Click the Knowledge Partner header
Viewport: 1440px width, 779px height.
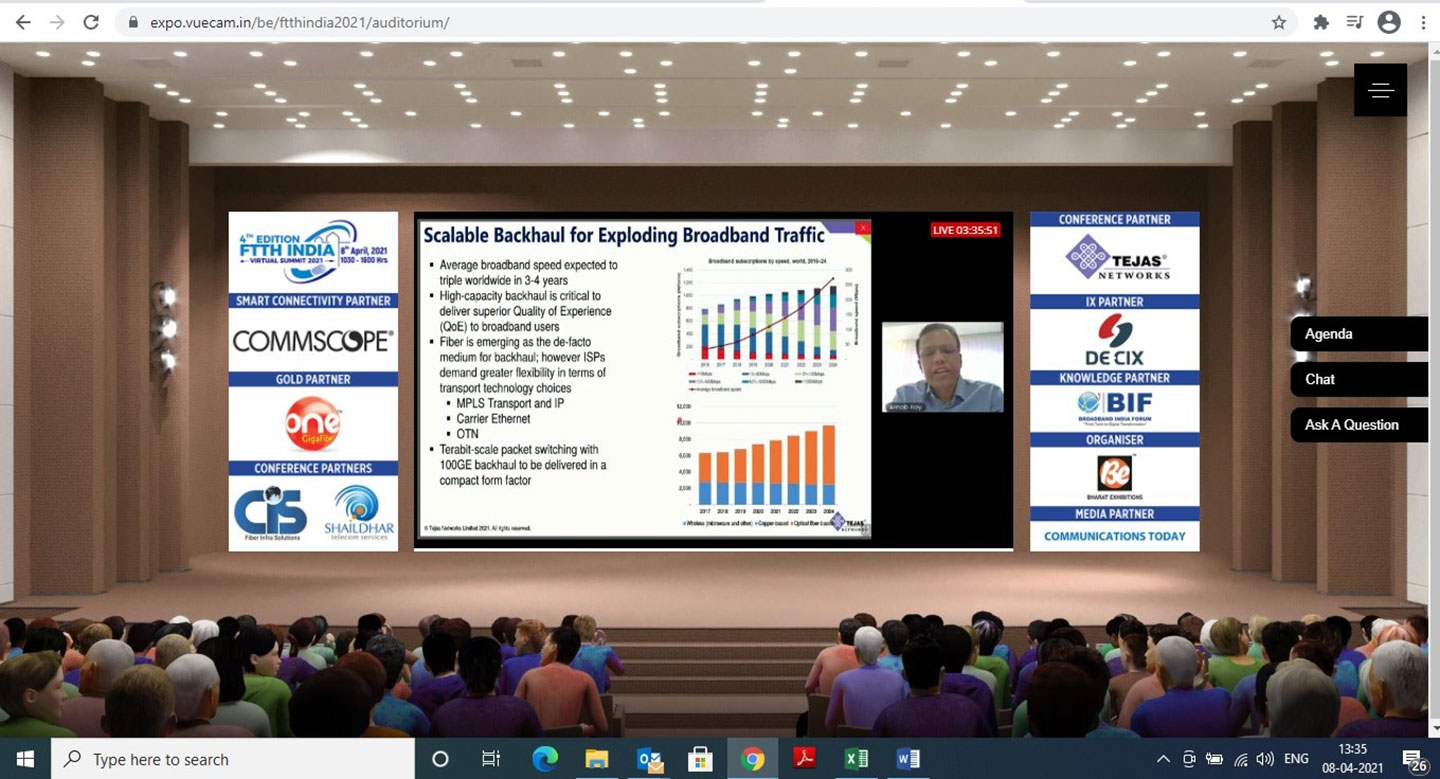click(x=1115, y=378)
